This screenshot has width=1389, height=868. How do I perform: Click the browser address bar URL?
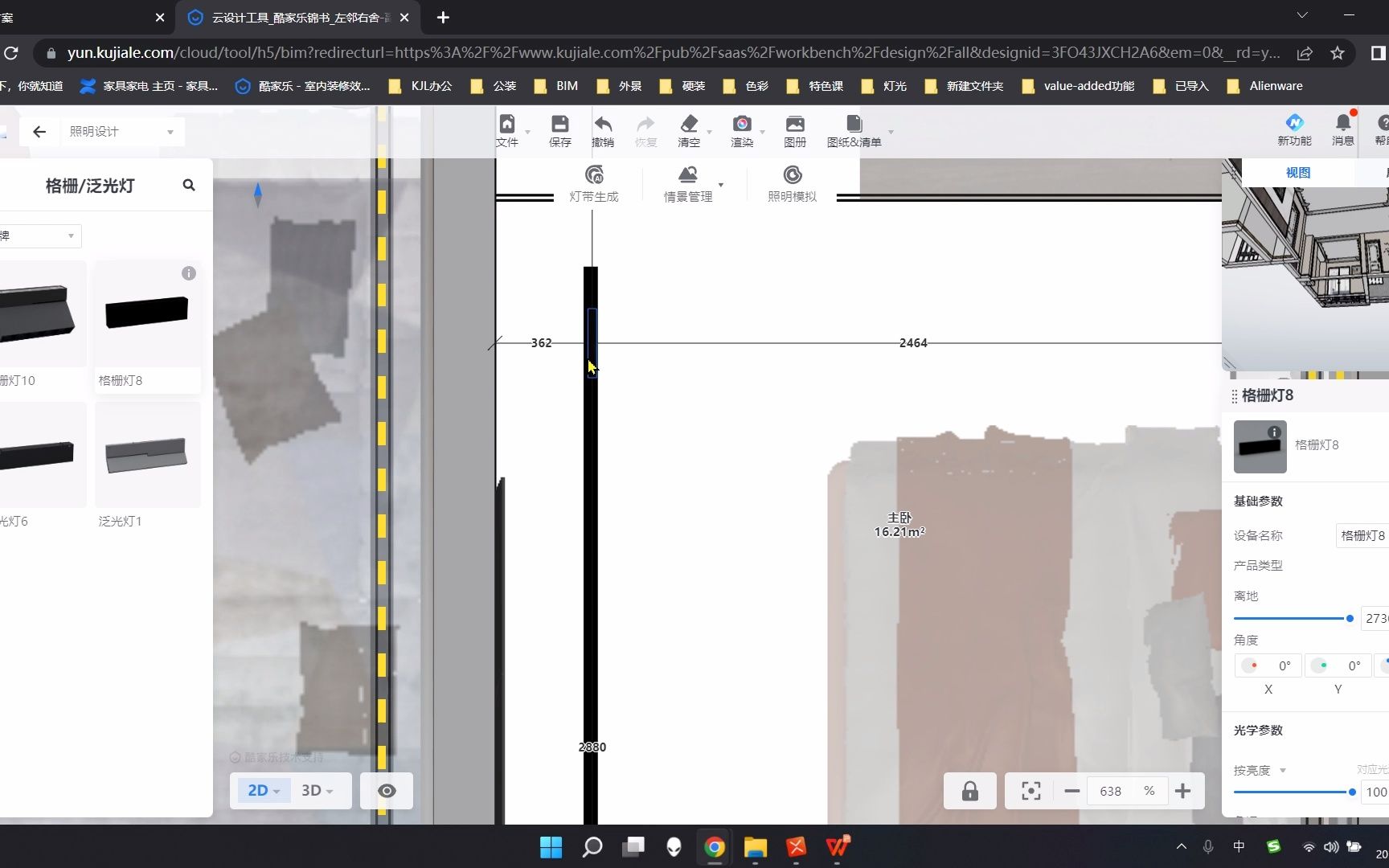674,53
